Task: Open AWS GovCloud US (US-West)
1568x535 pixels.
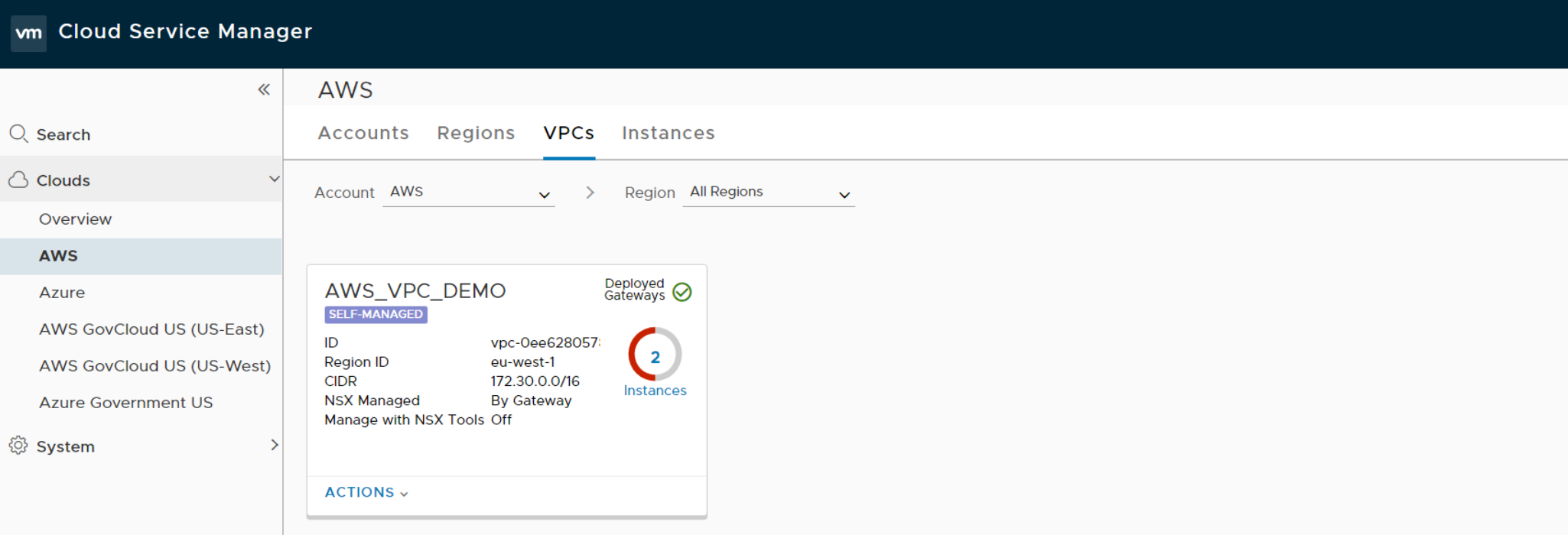Action: 155,366
